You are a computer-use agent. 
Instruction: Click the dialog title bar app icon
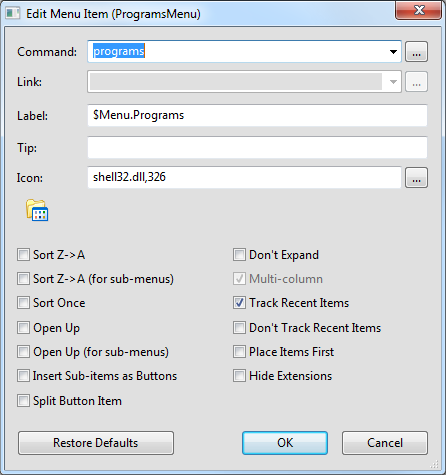click(13, 13)
